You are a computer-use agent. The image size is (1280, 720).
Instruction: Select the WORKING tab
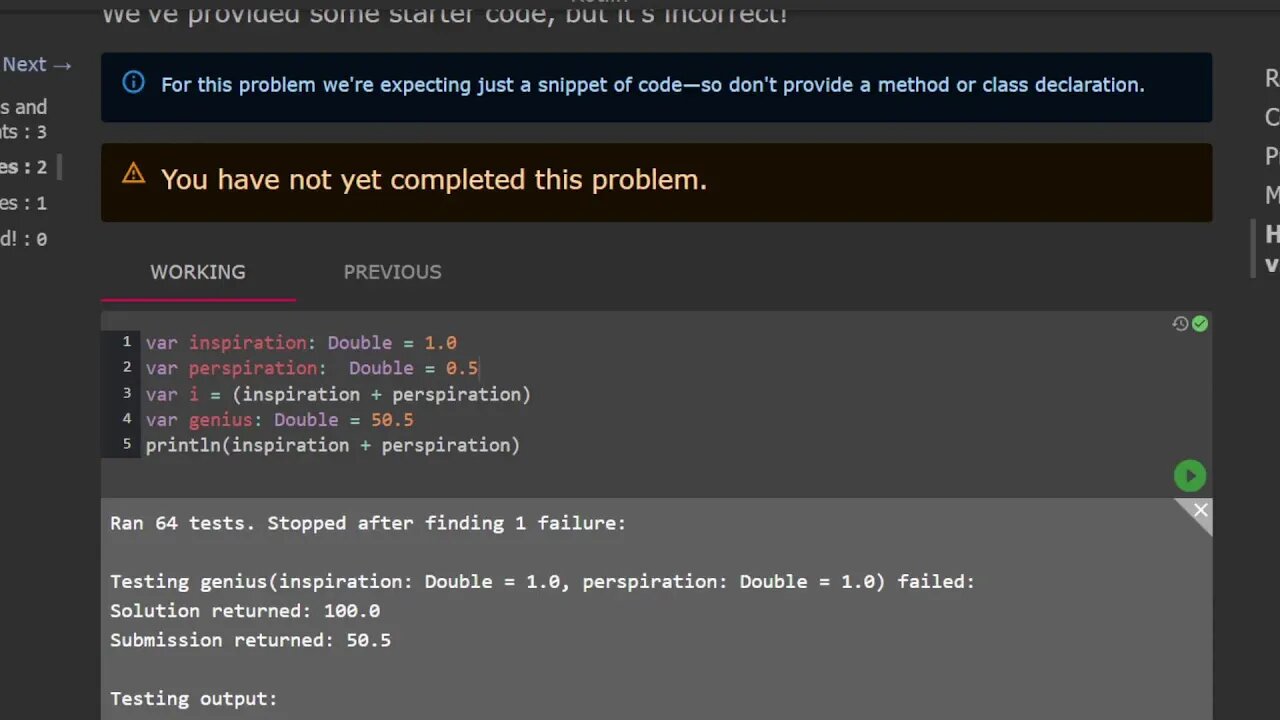[x=198, y=272]
